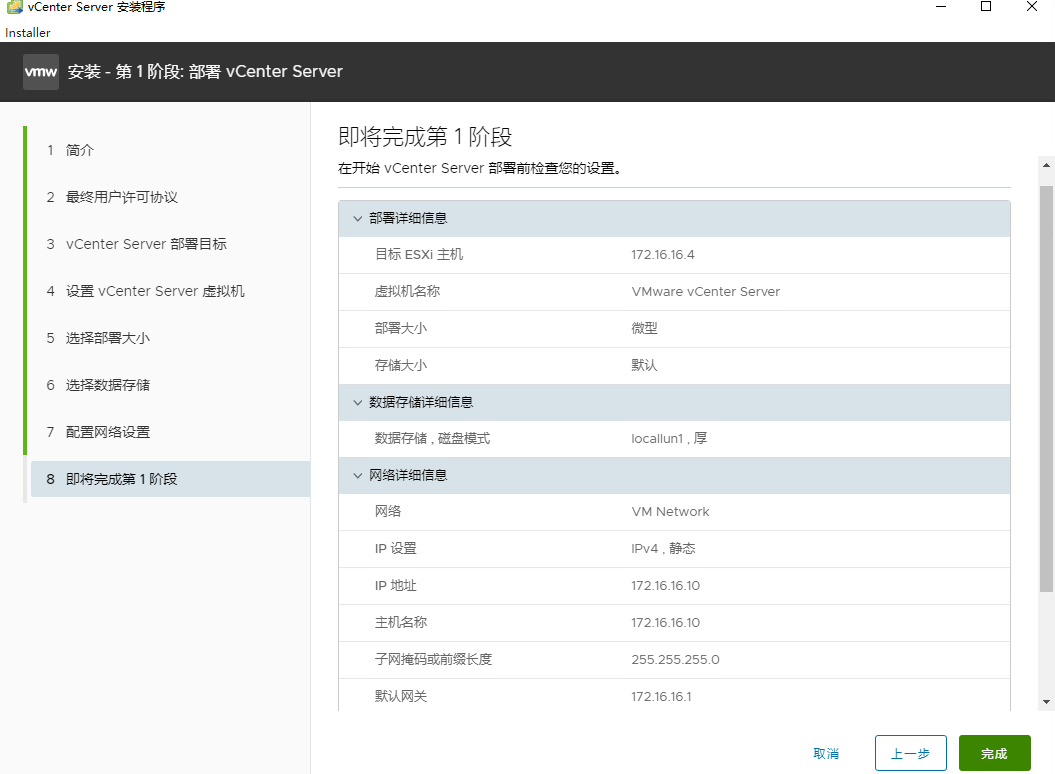Close the installer window
Image resolution: width=1055 pixels, height=774 pixels.
pos(1031,7)
